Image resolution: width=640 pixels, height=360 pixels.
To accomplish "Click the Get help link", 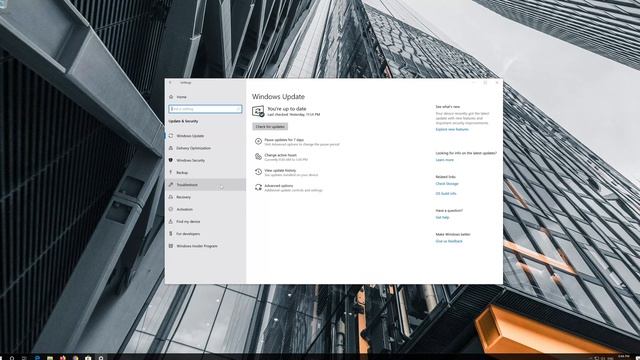I will pos(442,218).
